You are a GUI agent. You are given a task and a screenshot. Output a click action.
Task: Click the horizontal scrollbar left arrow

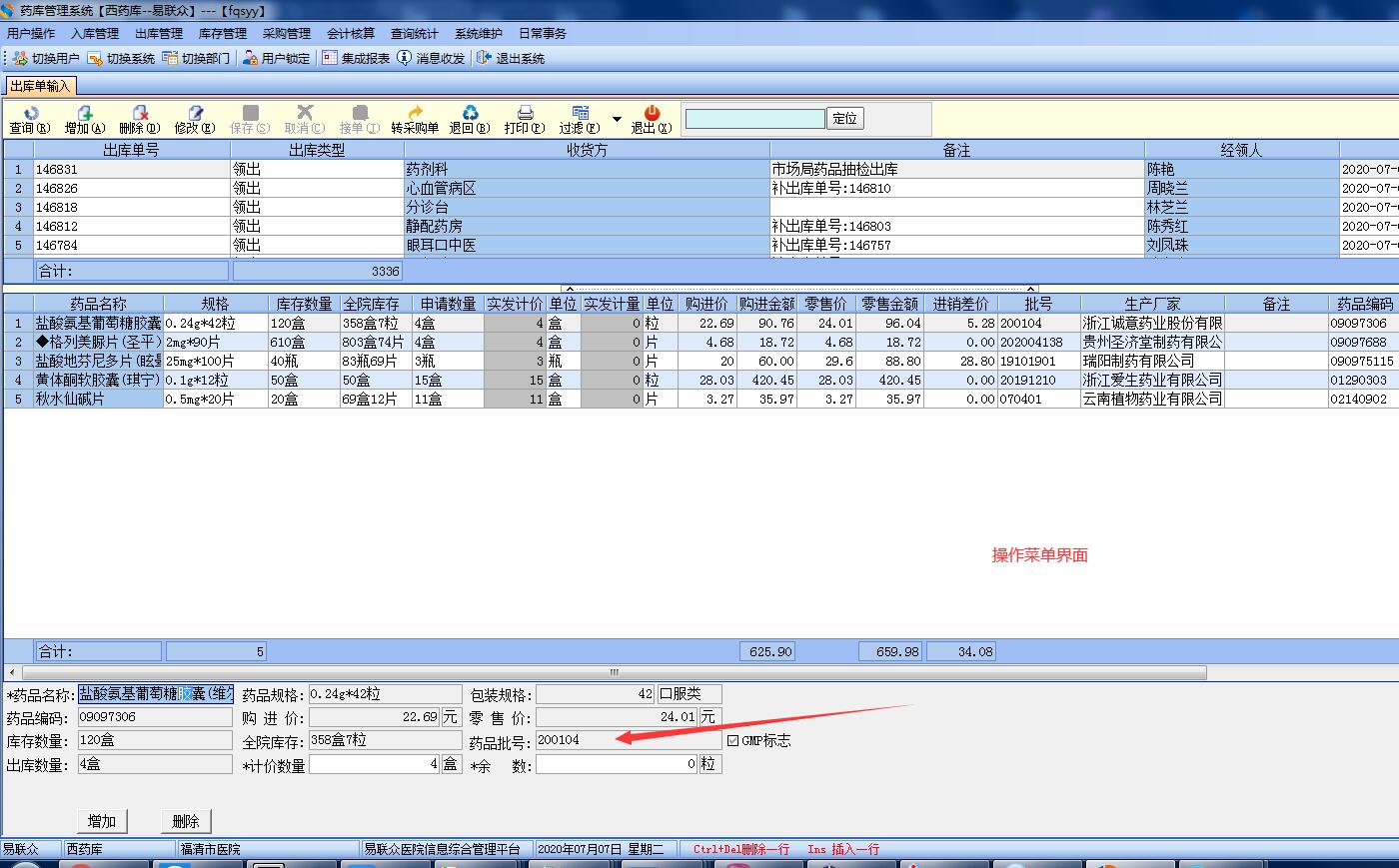(11, 672)
